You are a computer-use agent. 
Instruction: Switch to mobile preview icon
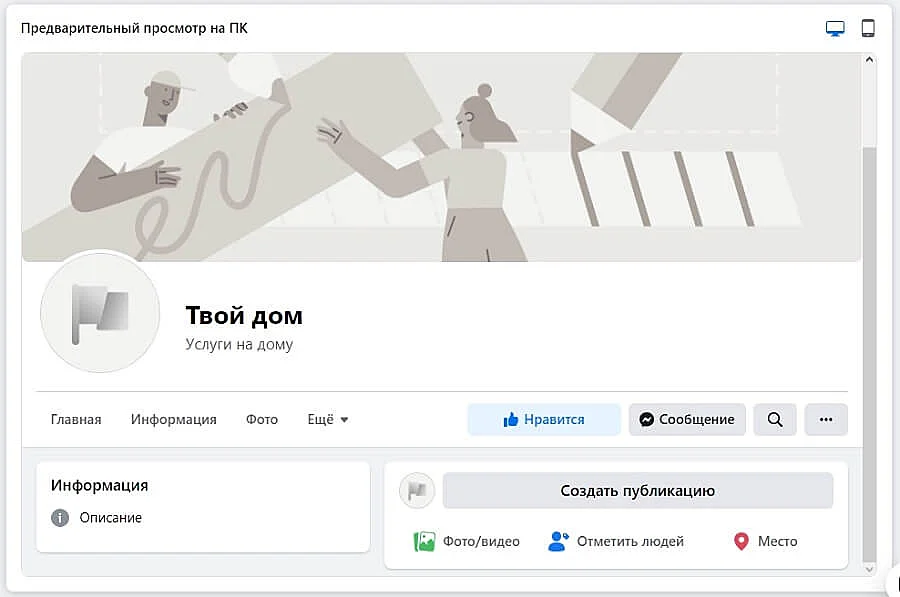(868, 28)
